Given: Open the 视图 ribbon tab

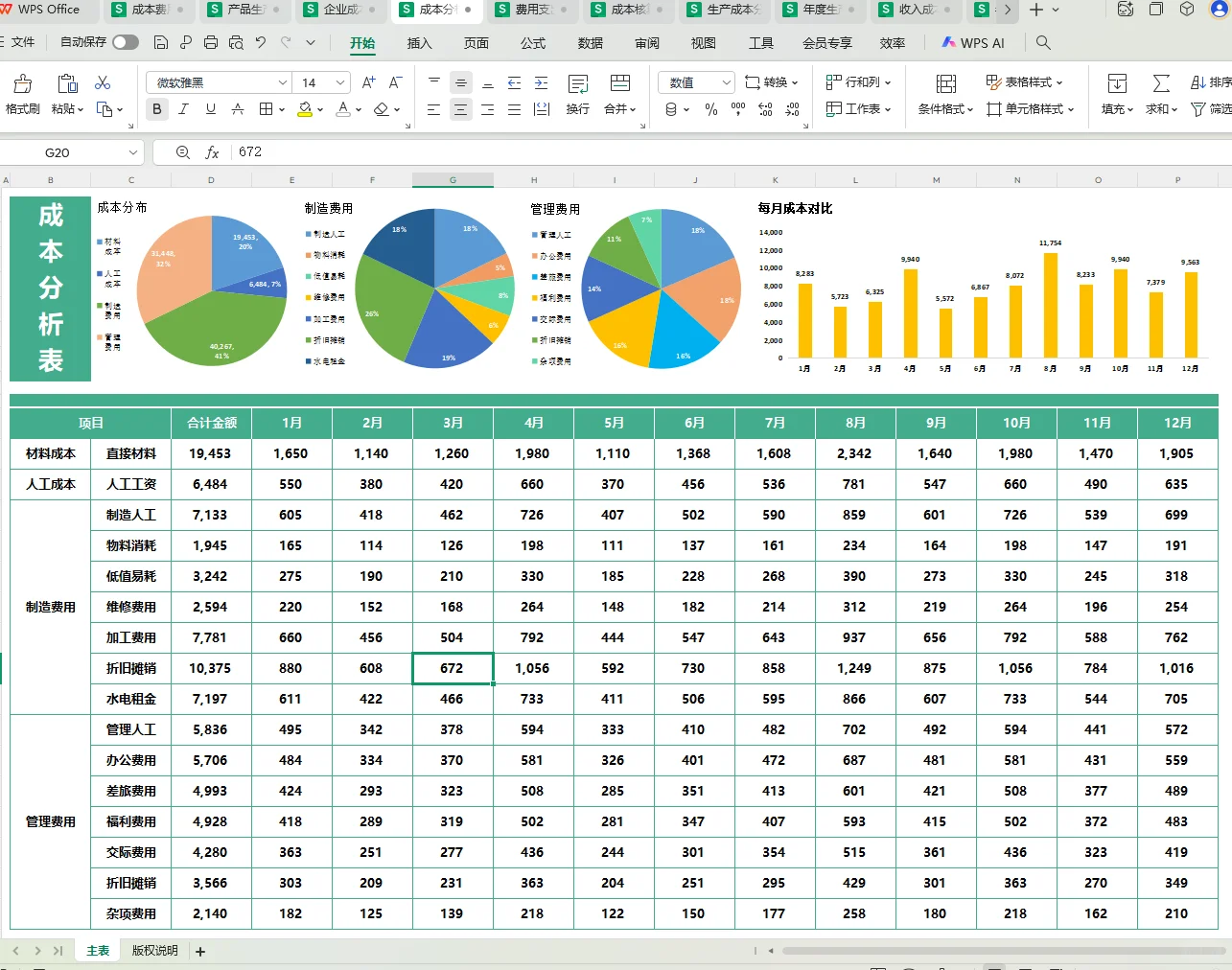Looking at the screenshot, I should point(704,43).
